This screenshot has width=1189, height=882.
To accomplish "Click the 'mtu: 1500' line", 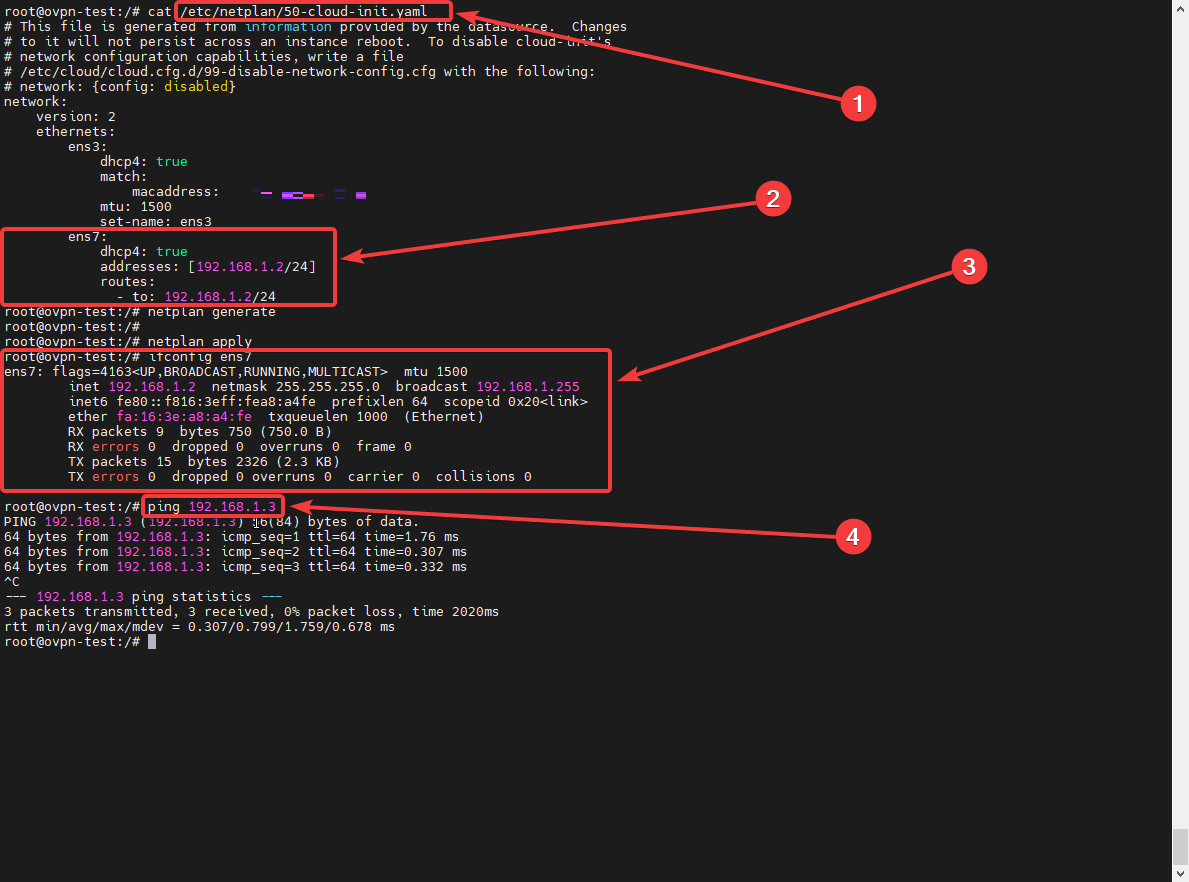I will [x=136, y=206].
